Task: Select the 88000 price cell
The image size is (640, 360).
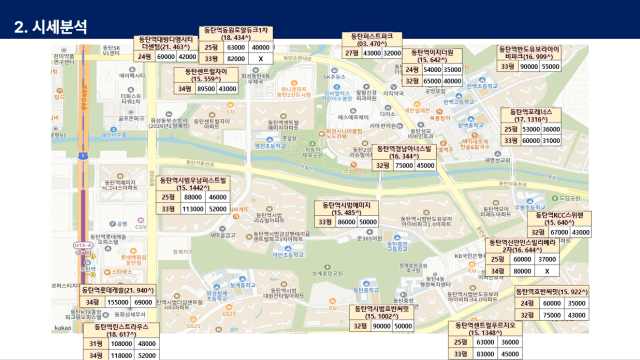Action: coord(193,197)
